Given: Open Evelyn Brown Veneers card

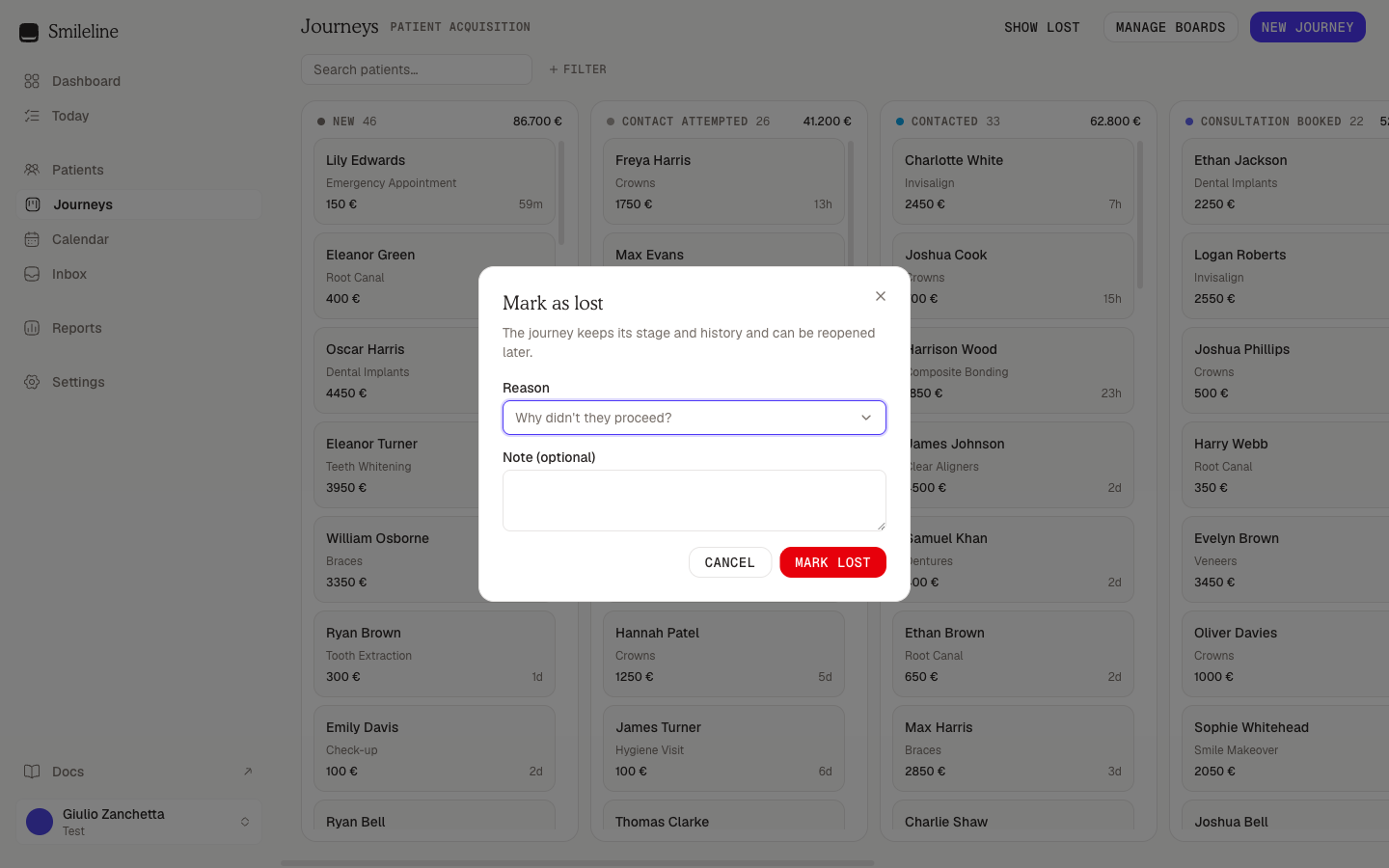Looking at the screenshot, I should (x=1286, y=559).
